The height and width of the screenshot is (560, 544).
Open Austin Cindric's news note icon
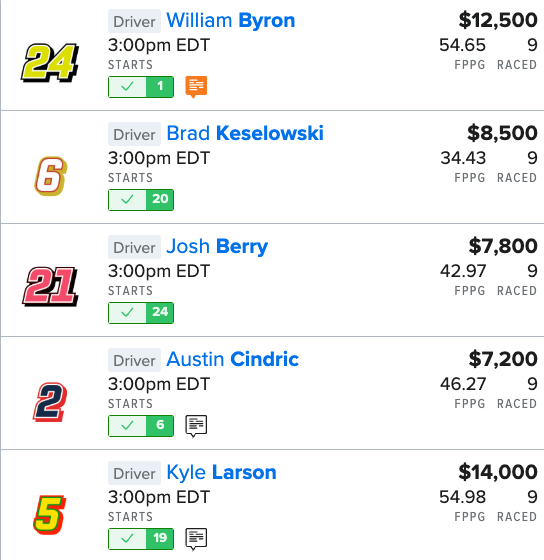pos(196,426)
